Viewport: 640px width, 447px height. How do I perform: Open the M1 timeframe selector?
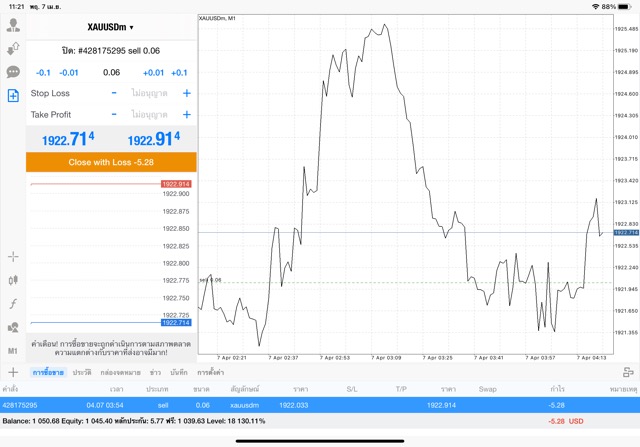[13, 351]
